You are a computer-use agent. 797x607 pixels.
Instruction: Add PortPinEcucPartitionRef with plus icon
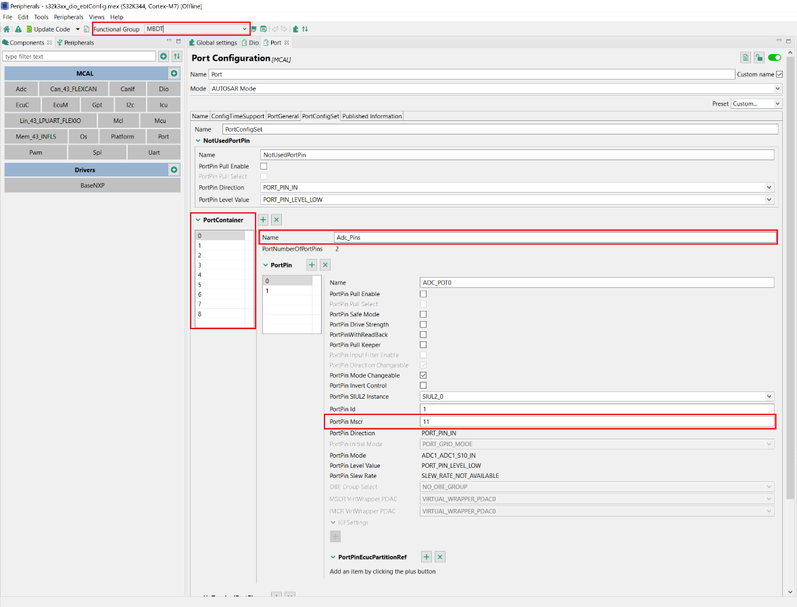(426, 557)
